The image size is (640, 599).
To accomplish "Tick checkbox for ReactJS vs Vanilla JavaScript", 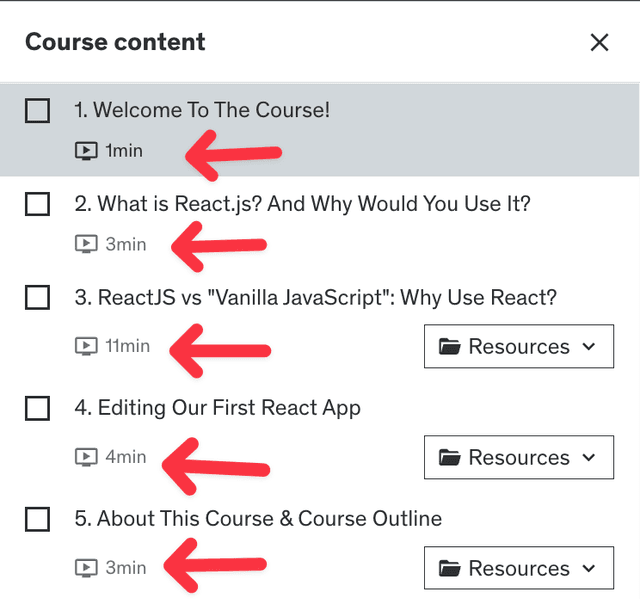I will pos(37,298).
